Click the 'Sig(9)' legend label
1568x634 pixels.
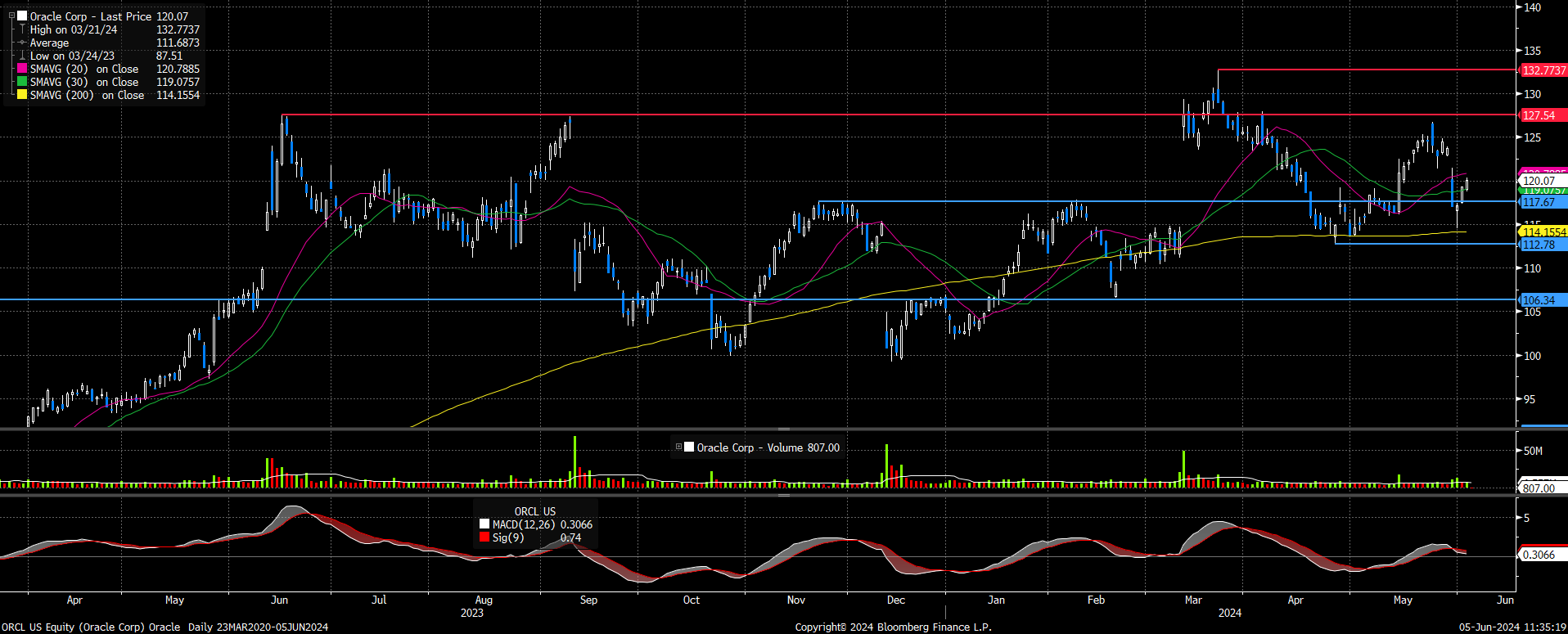coord(508,537)
